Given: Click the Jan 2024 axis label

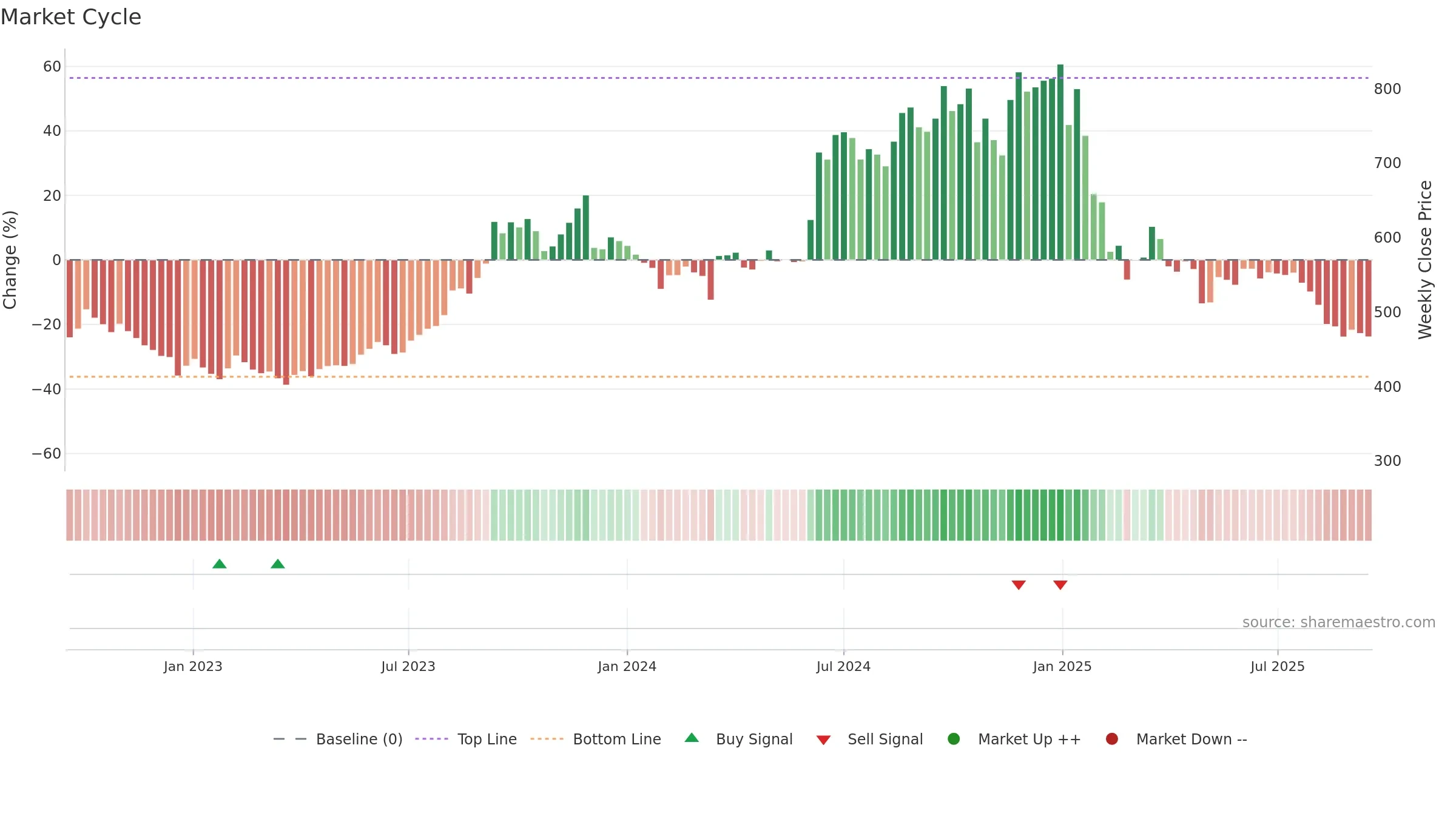Looking at the screenshot, I should pos(627,666).
